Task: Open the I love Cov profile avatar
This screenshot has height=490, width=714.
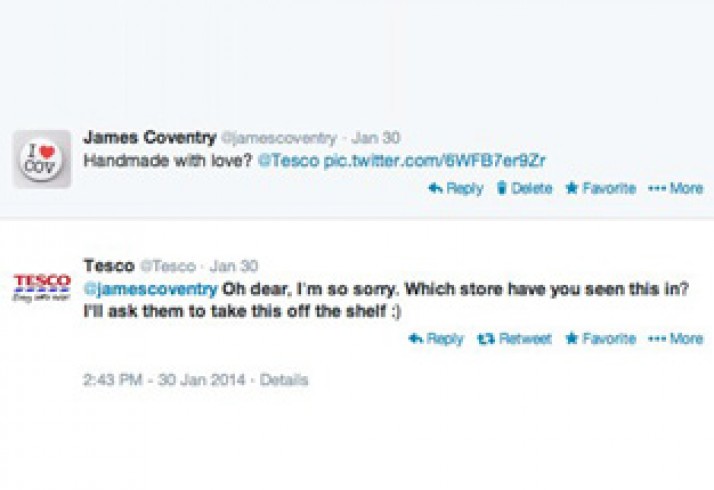Action: [x=41, y=160]
